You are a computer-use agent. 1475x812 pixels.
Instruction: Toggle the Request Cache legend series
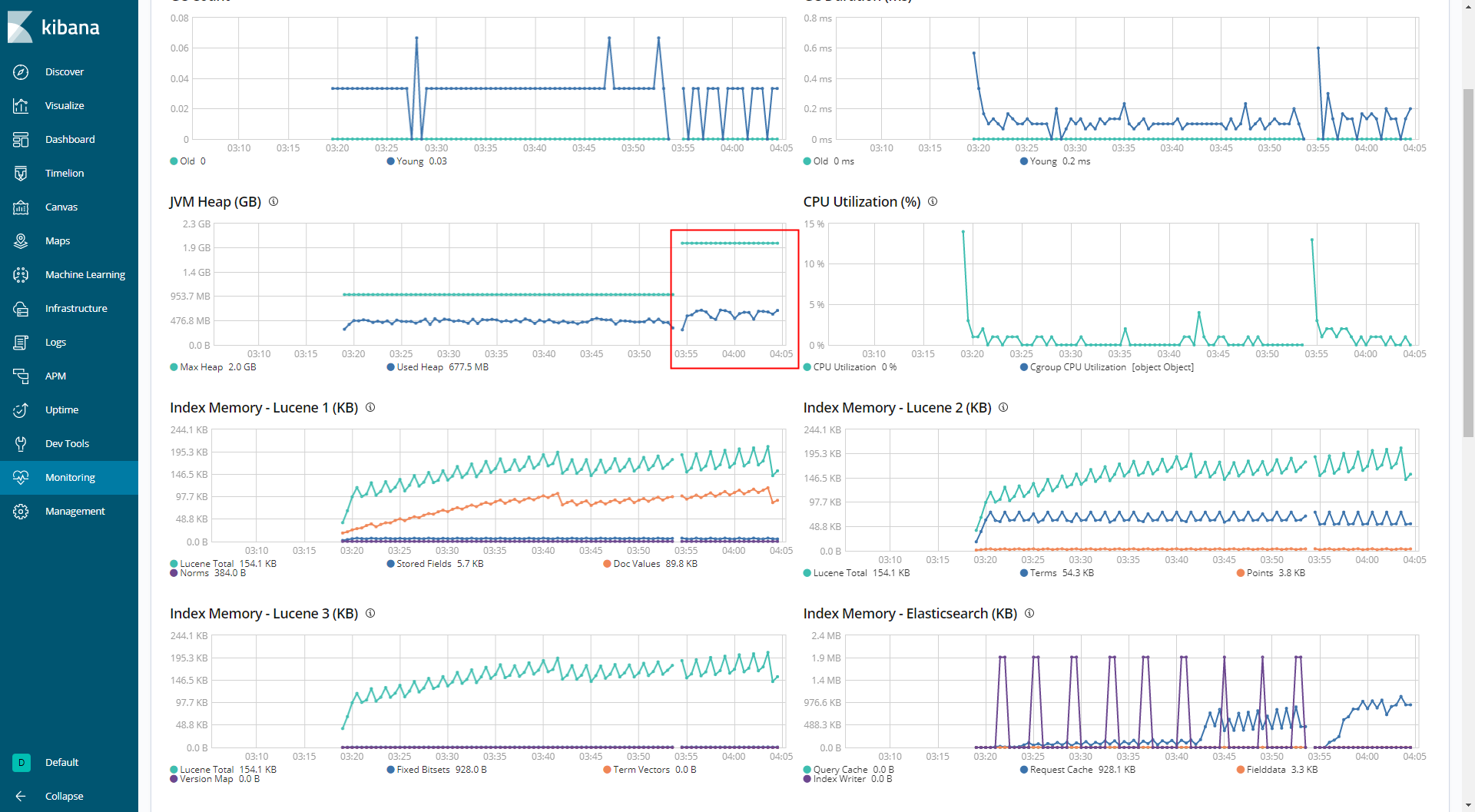click(1077, 770)
